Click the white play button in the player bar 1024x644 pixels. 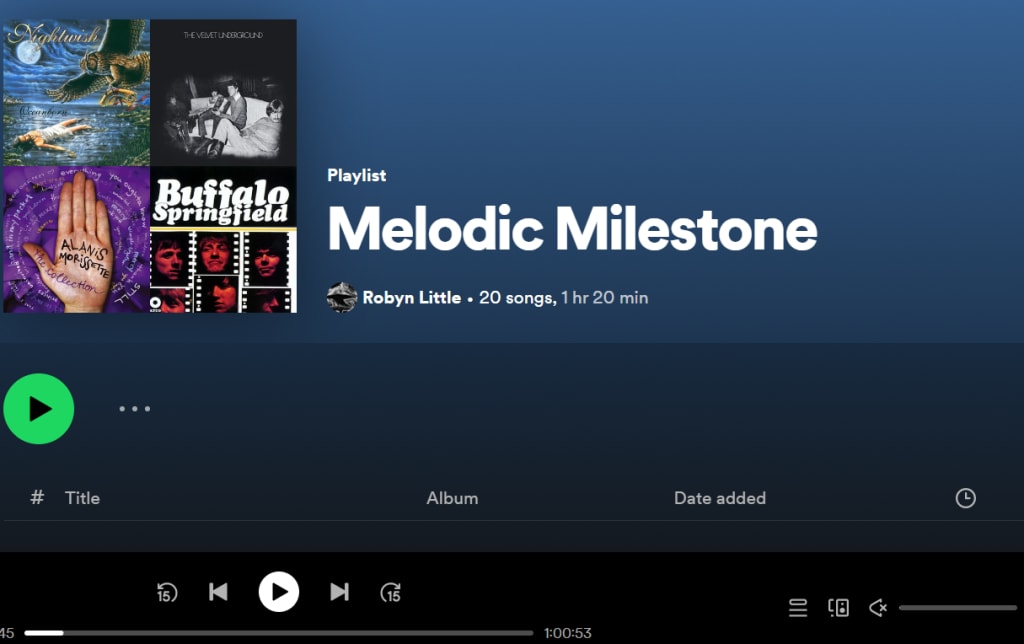(279, 592)
